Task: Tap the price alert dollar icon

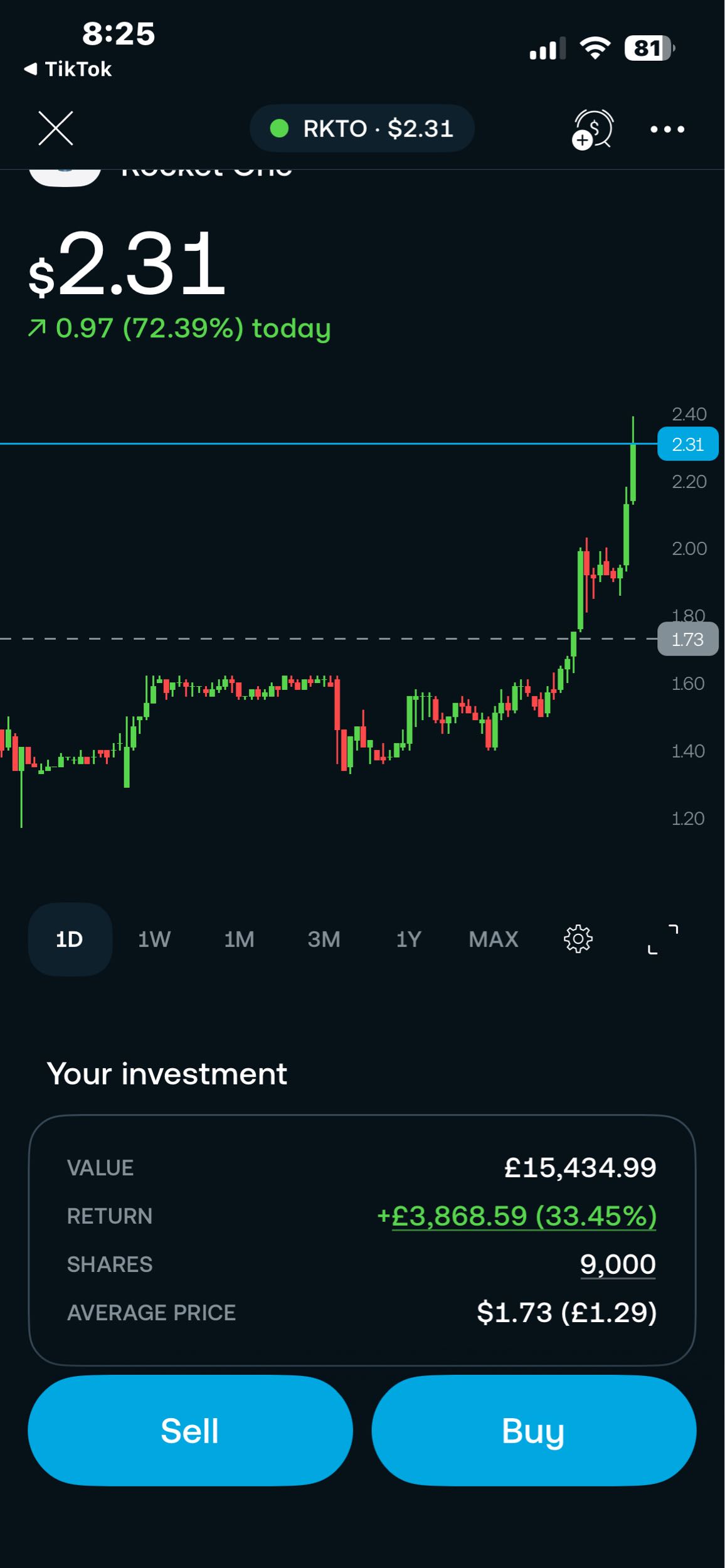Action: pos(593,129)
